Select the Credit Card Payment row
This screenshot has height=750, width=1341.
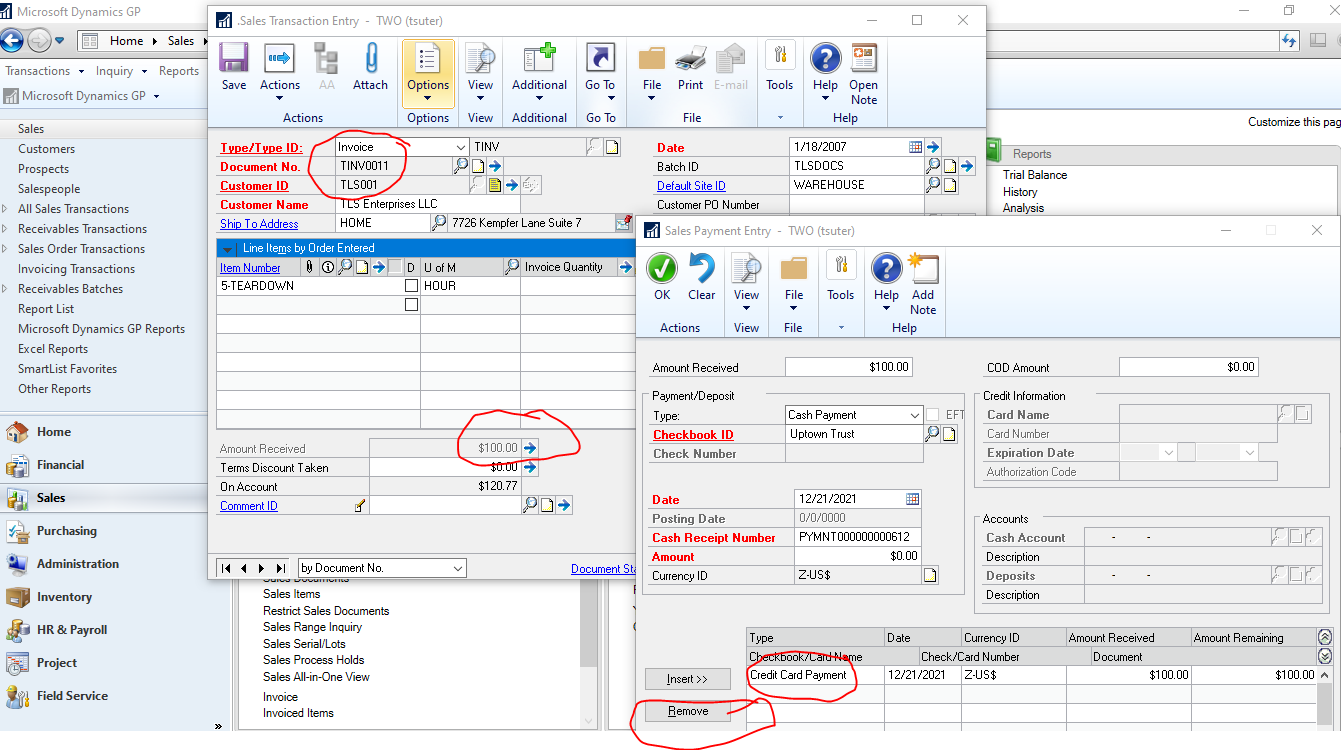pos(1032,675)
